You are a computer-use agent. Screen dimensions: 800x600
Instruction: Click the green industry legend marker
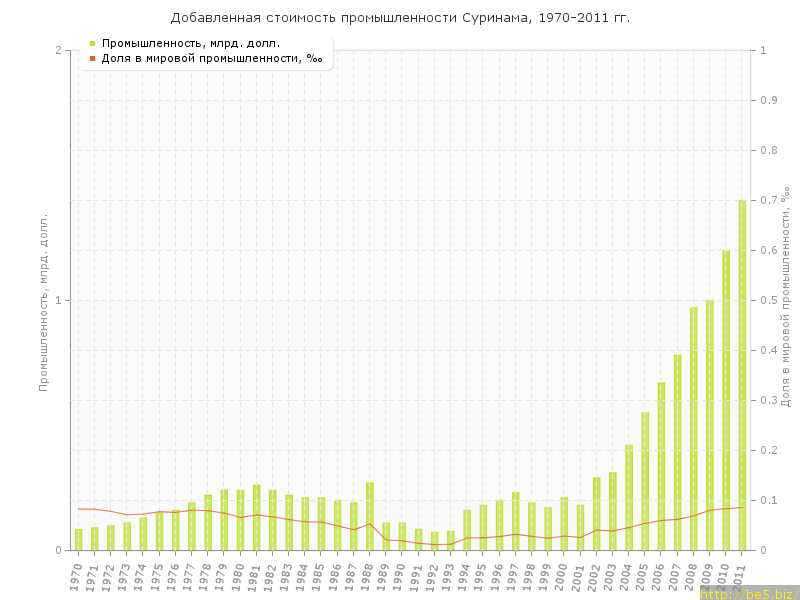pos(92,43)
